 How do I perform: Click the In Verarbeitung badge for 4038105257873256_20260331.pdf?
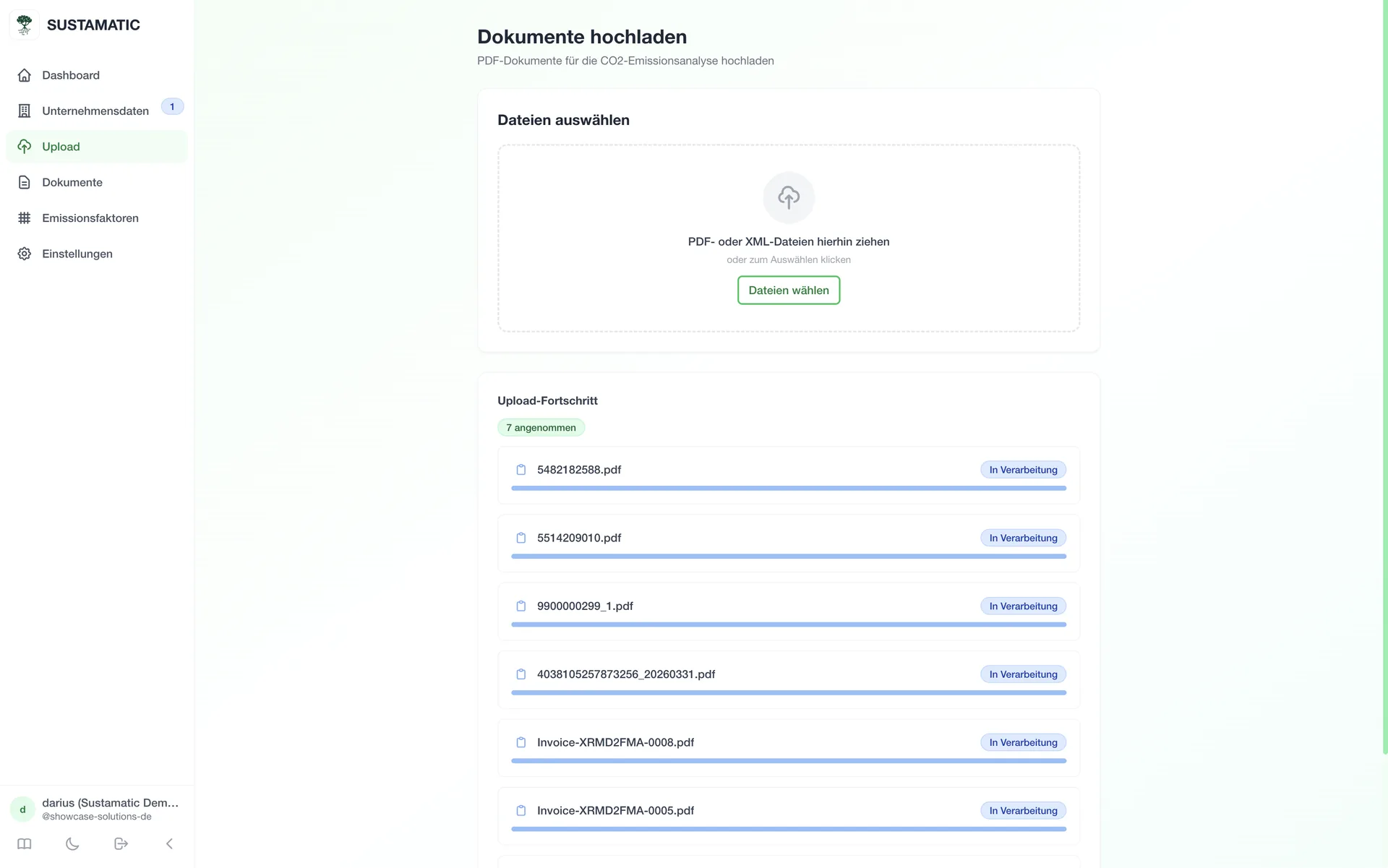click(1023, 674)
